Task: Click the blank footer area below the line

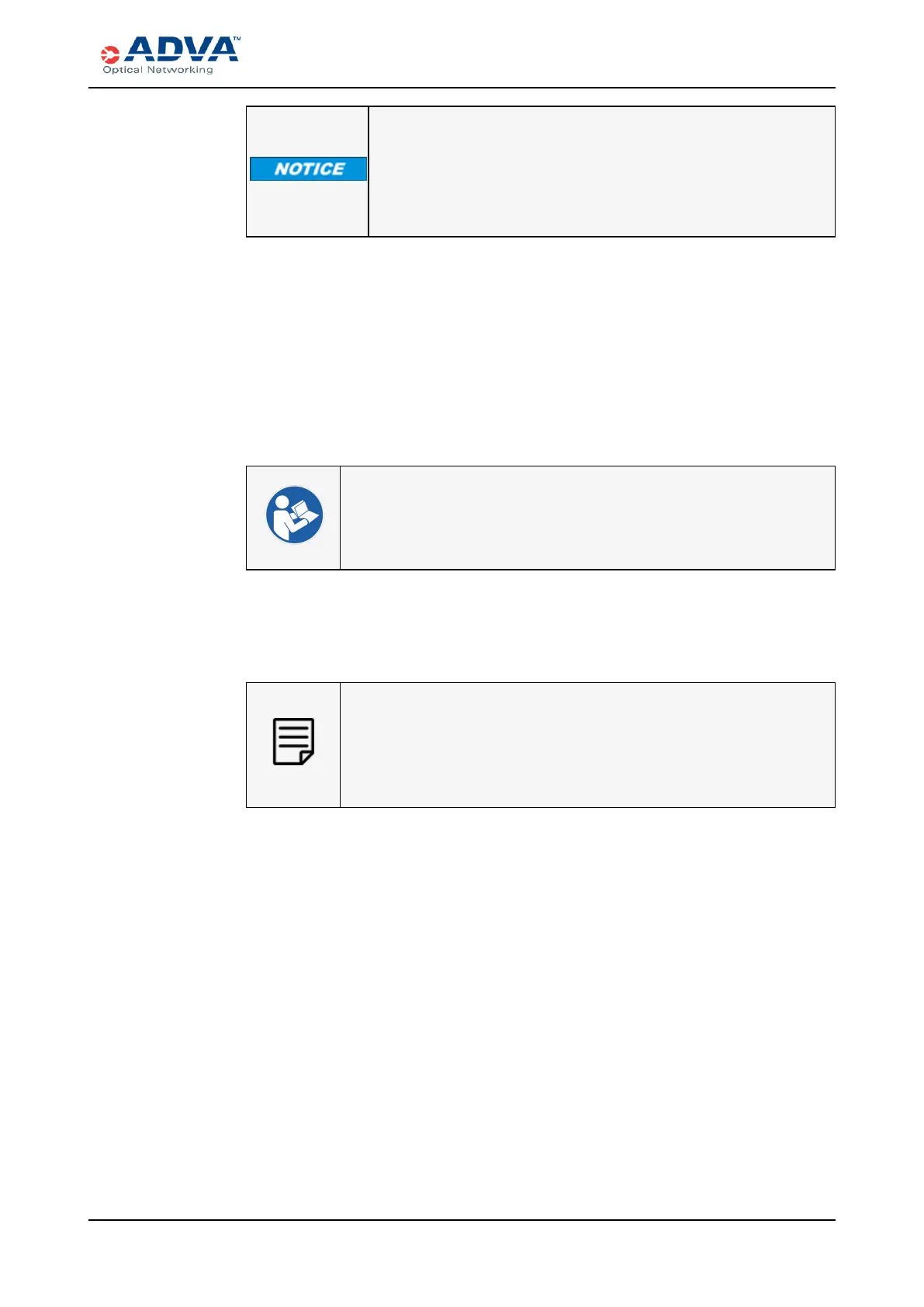Action: tap(462, 1261)
